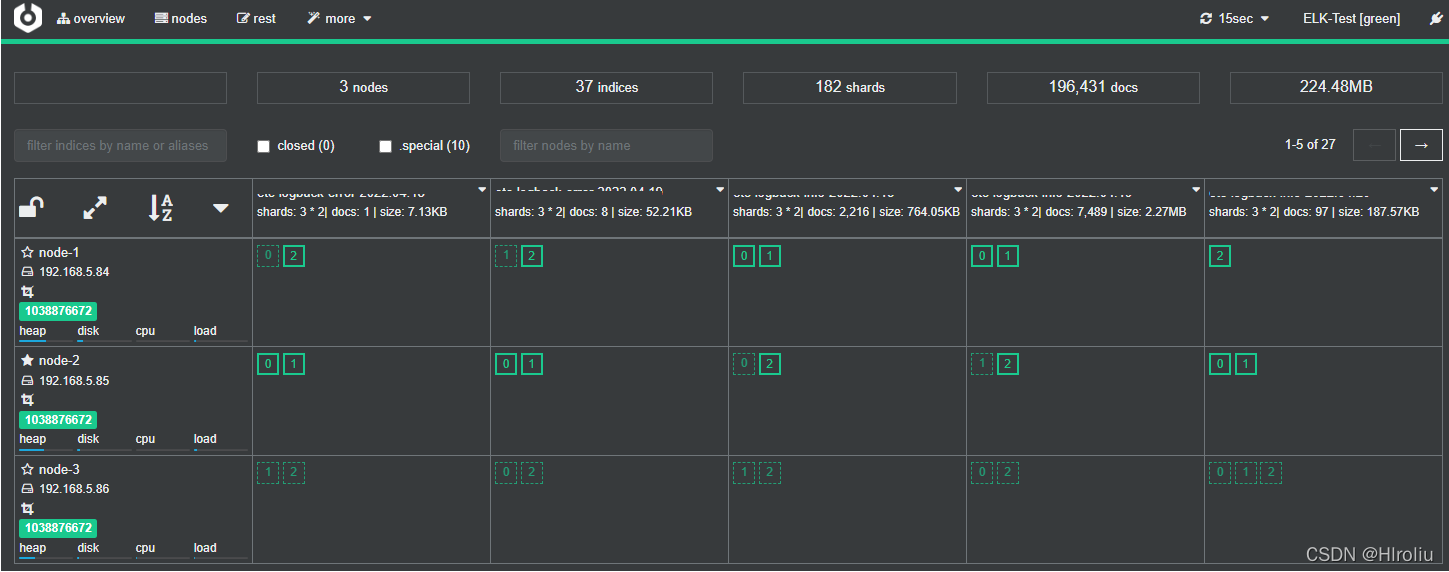Screen dimensions: 1449x572
Task: Select replica shard 0 on node-1 for 7.13KB index
Action: point(267,256)
